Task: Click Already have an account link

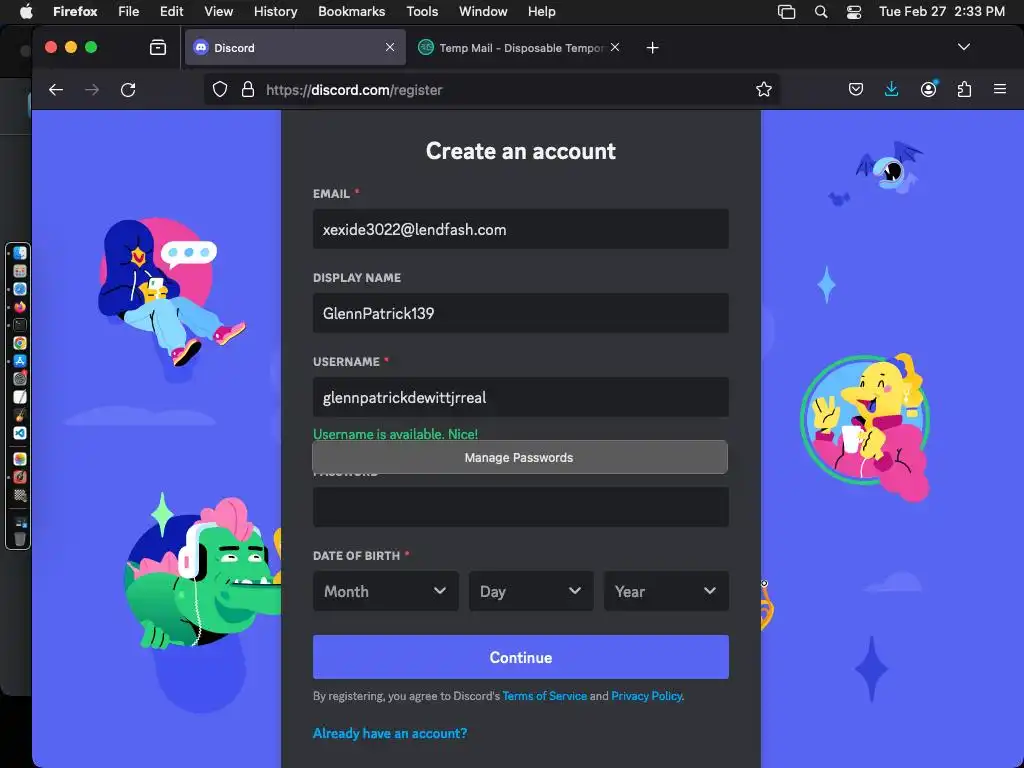Action: (x=390, y=733)
